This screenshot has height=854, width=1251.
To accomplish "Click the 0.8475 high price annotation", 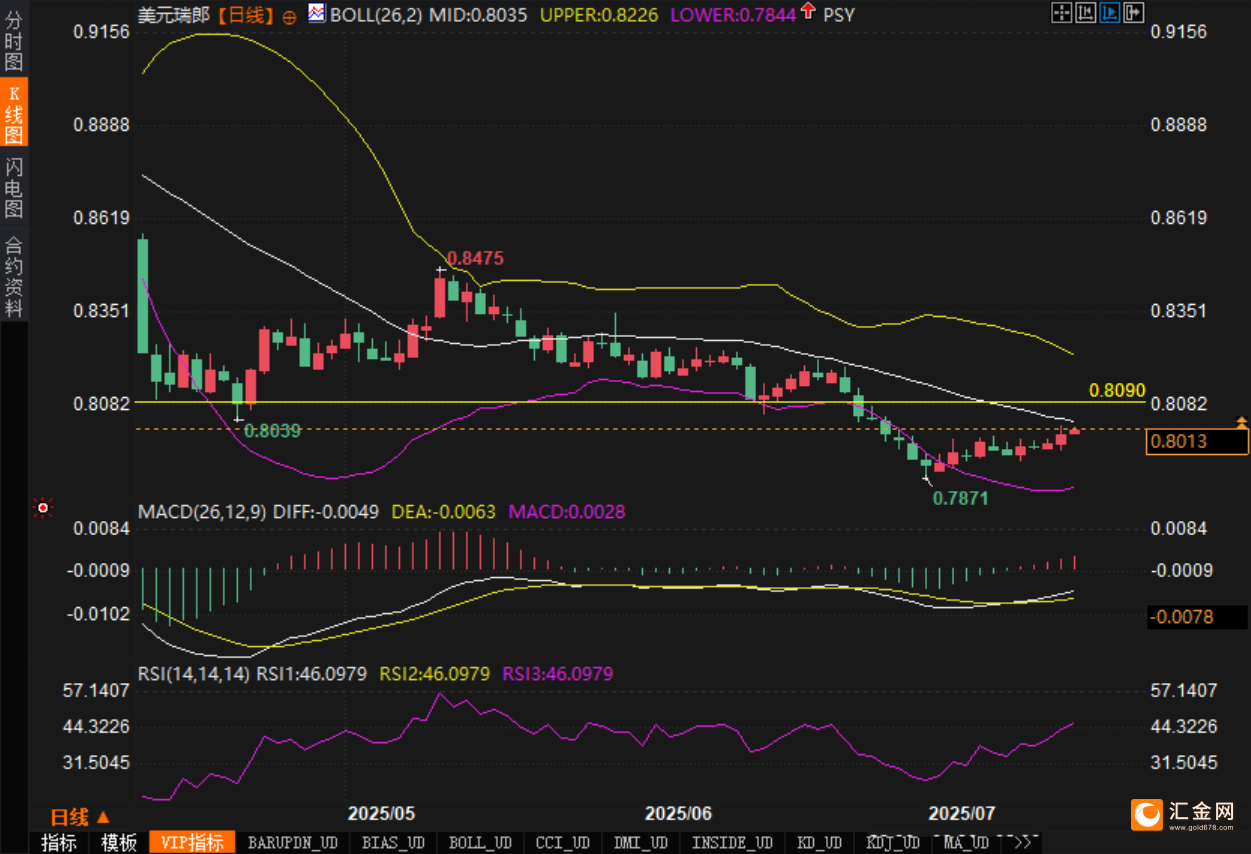I will click(x=475, y=258).
